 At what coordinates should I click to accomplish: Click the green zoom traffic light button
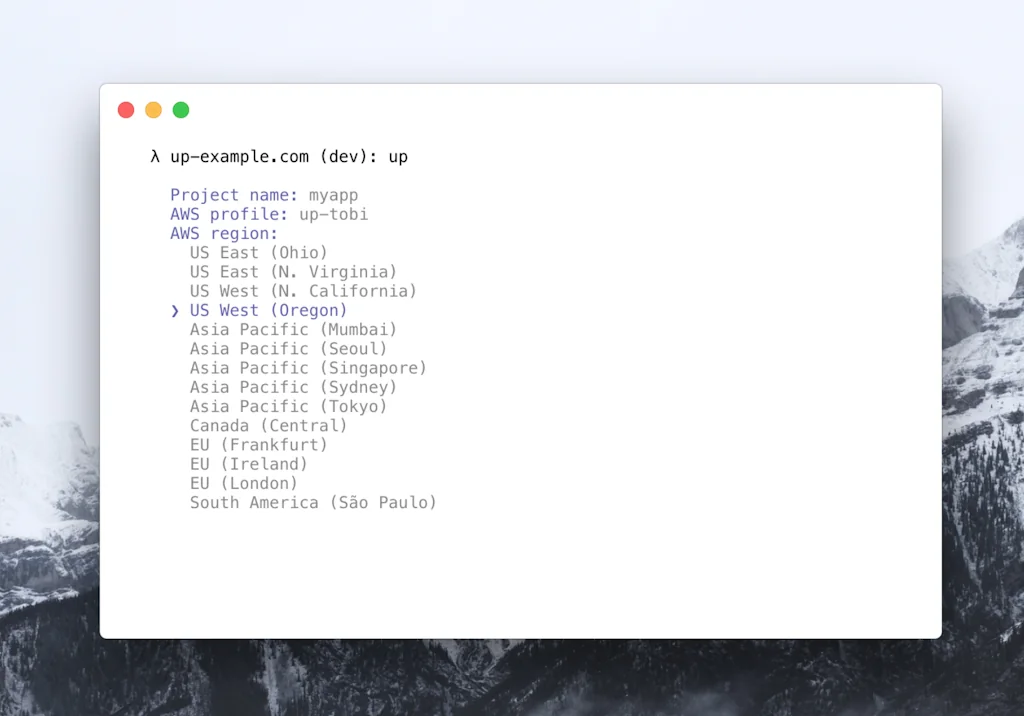[181, 109]
